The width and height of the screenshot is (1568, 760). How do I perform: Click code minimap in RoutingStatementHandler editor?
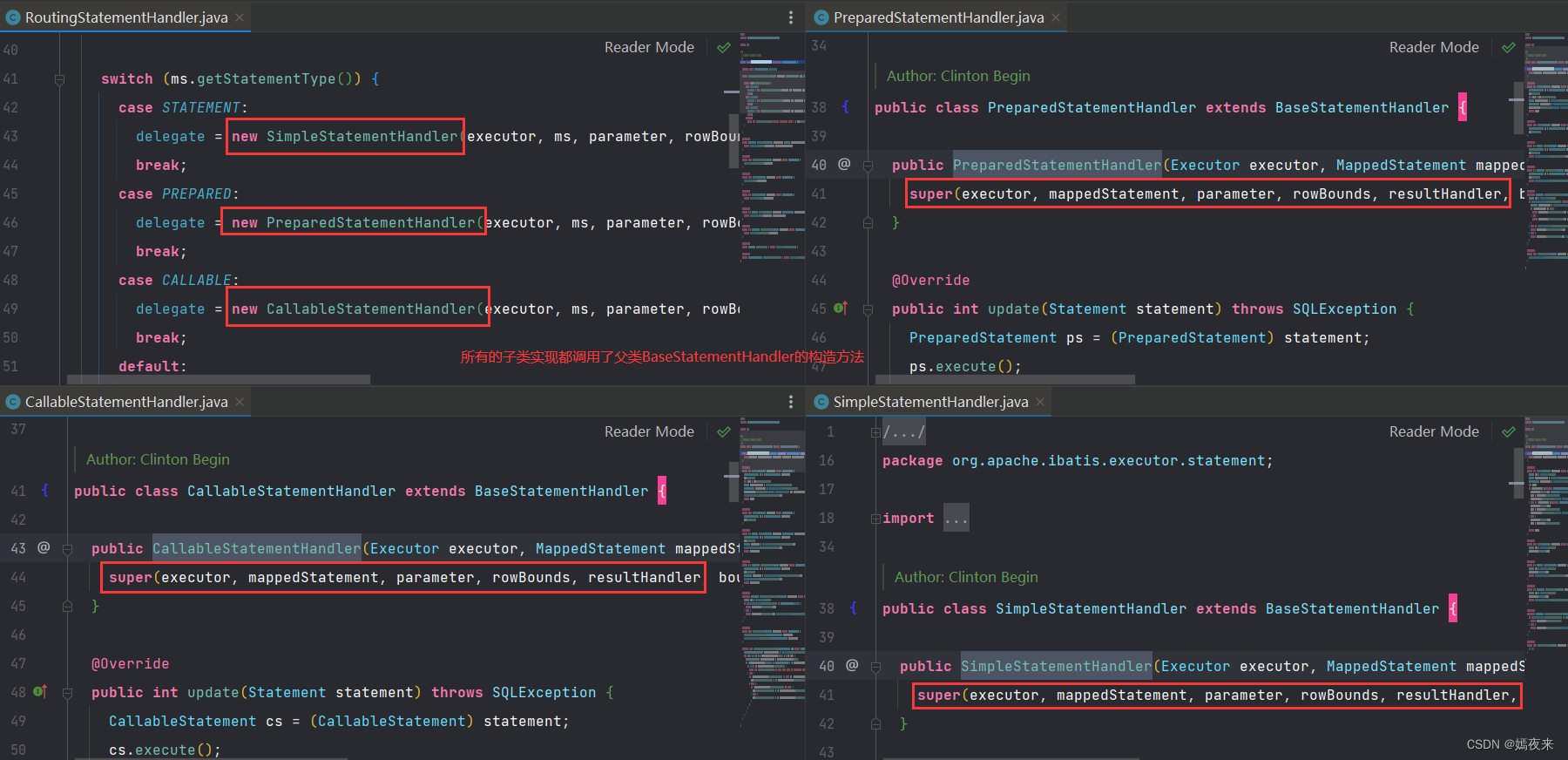pyautogui.click(x=772, y=148)
